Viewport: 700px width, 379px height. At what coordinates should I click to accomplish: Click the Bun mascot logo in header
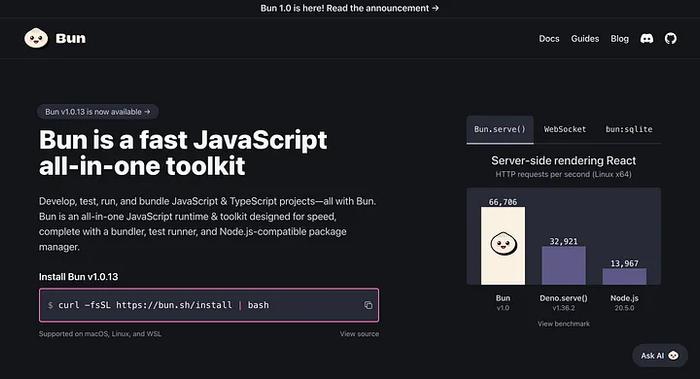[36, 38]
